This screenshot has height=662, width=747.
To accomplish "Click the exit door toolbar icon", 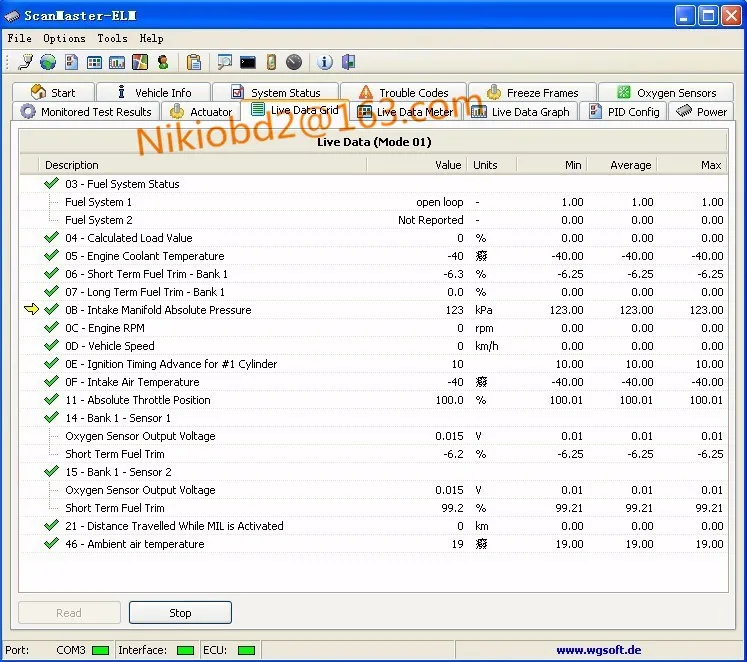I will pos(348,62).
